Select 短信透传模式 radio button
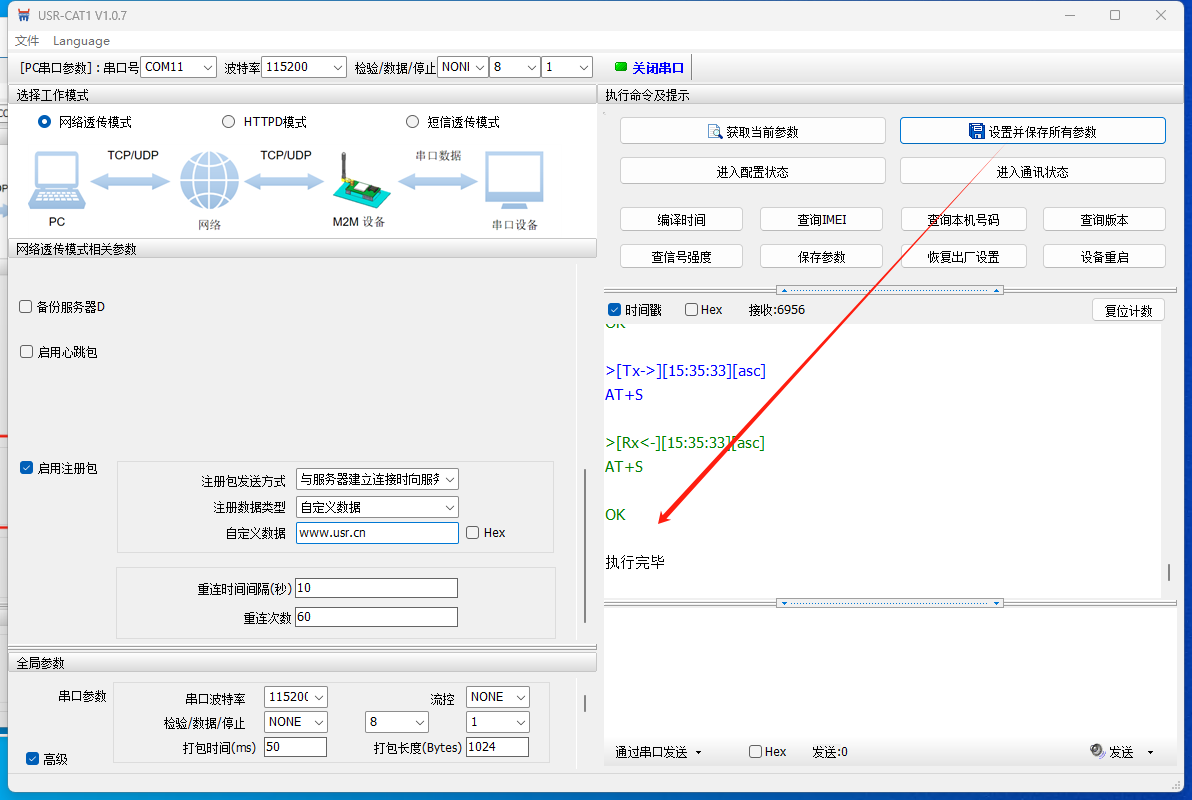This screenshot has height=800, width=1192. [412, 122]
